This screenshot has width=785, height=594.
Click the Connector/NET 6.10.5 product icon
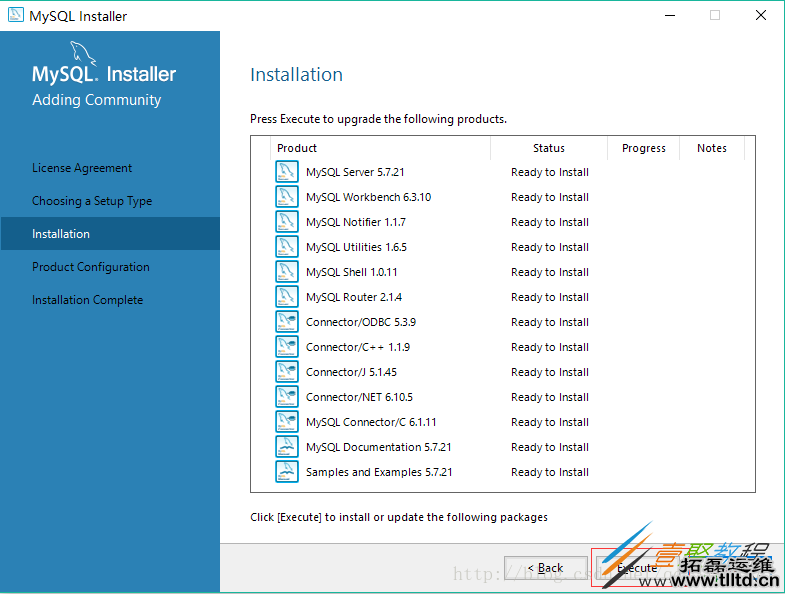click(x=287, y=397)
